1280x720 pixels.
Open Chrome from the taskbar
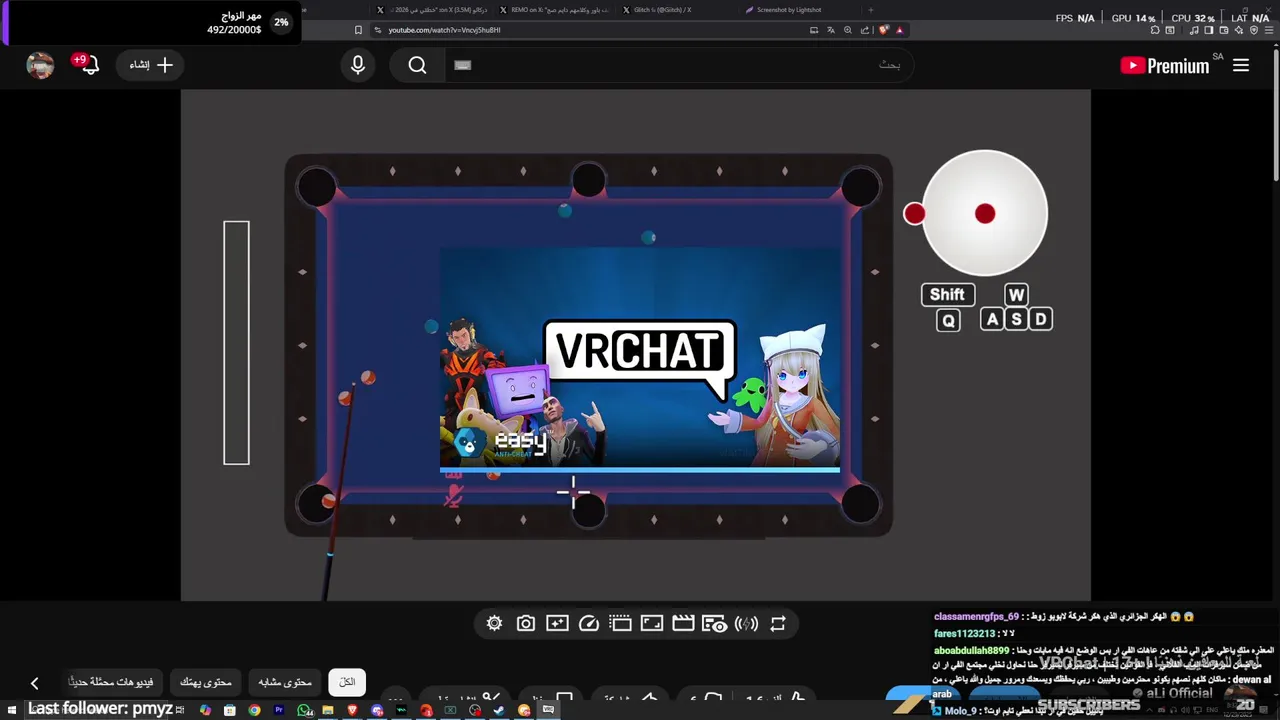pos(254,710)
